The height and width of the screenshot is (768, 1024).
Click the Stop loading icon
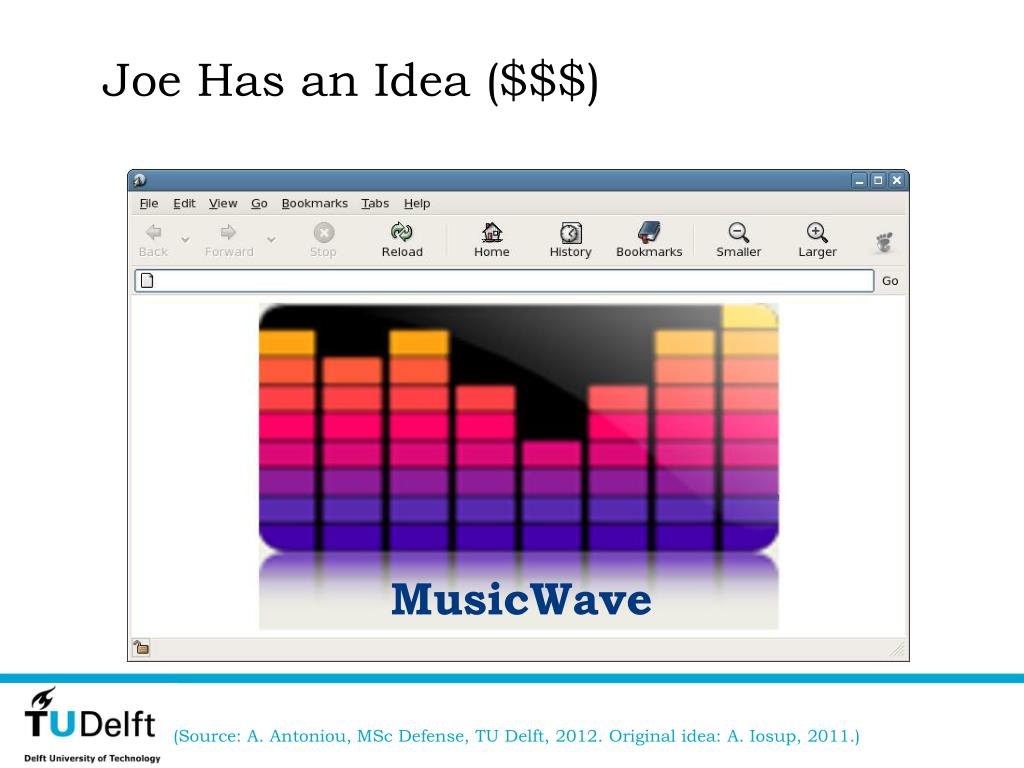tap(323, 232)
